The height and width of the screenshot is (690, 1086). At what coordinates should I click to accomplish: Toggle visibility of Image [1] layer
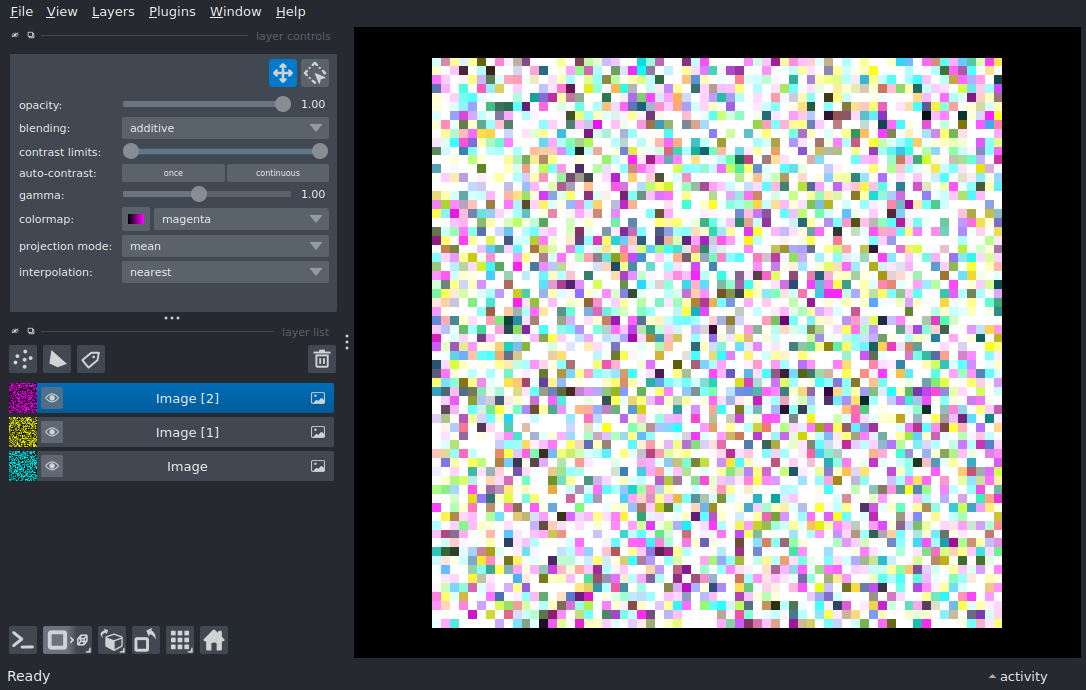[52, 432]
